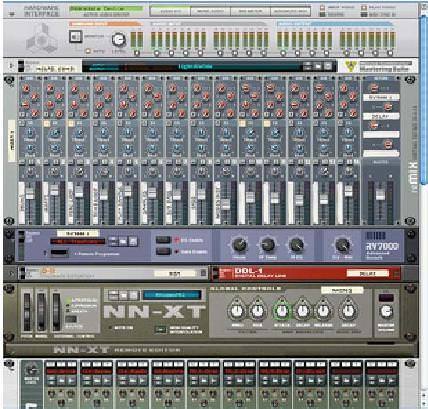Toggle NN-XT High Quality Interpolation
Image resolution: width=428 pixels, height=409 pixels.
(161, 330)
